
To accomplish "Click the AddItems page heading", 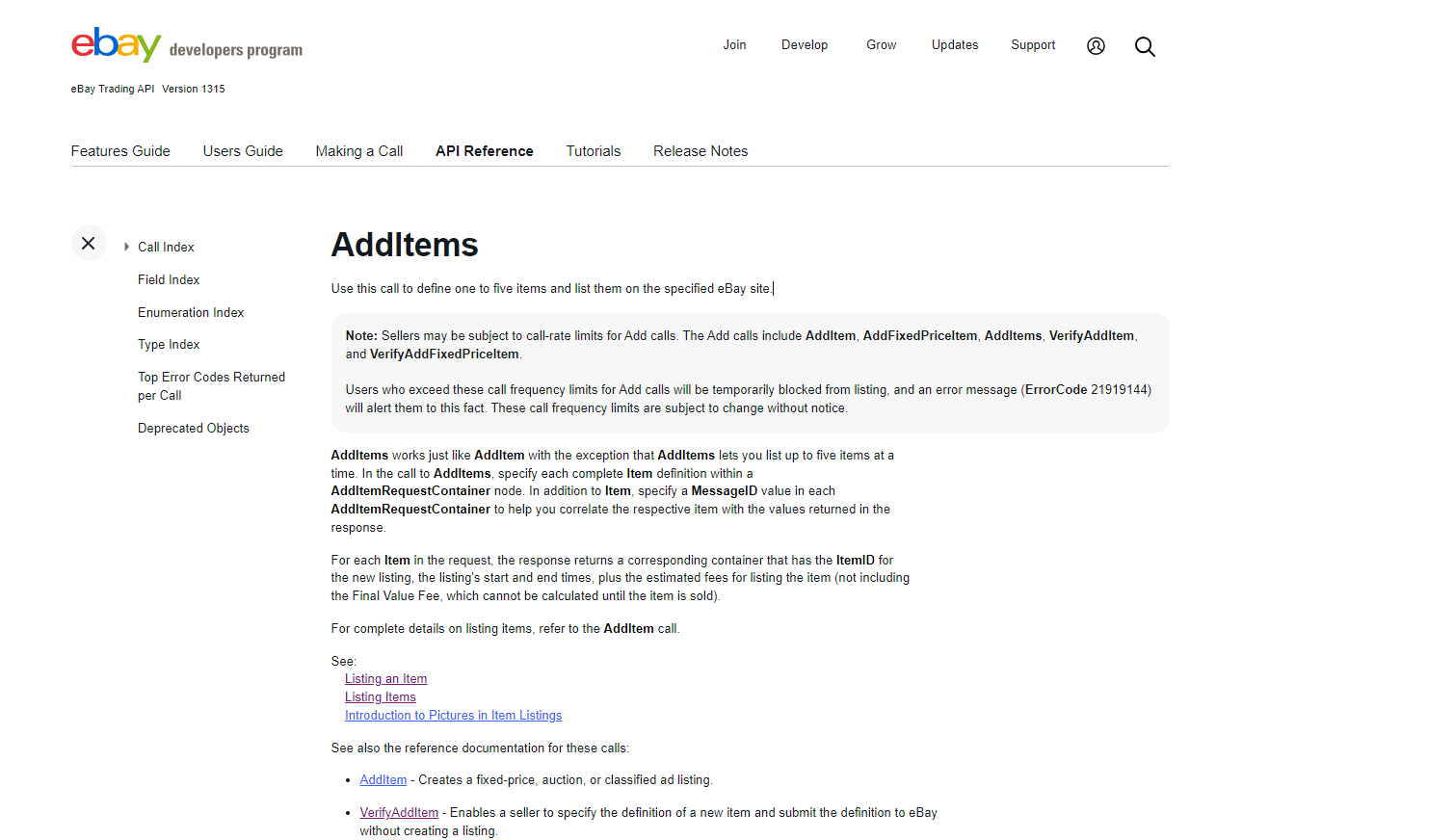I will pos(405,245).
